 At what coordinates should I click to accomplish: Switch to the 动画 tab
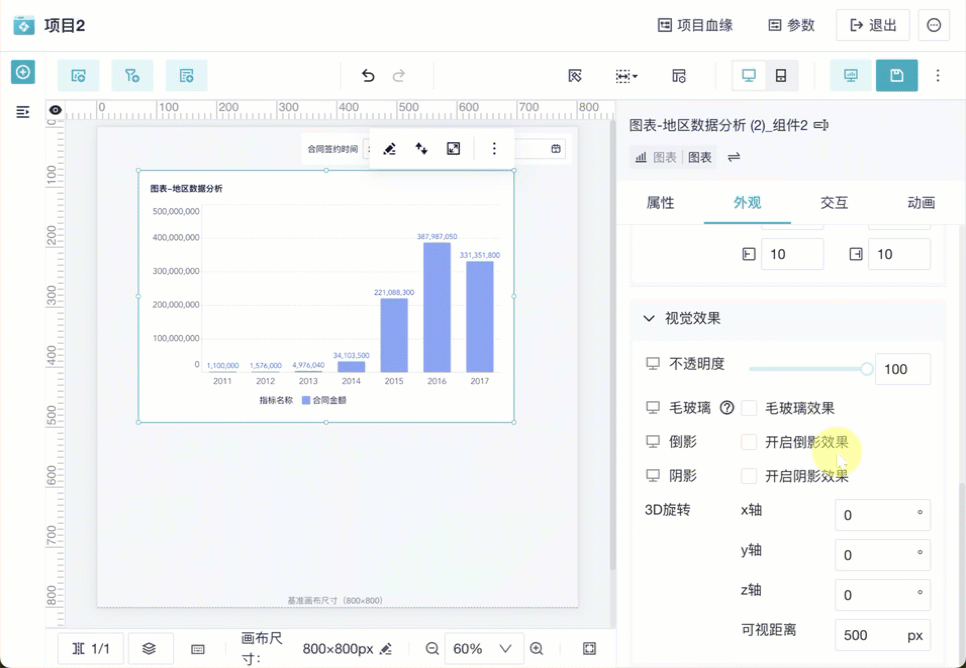(921, 203)
